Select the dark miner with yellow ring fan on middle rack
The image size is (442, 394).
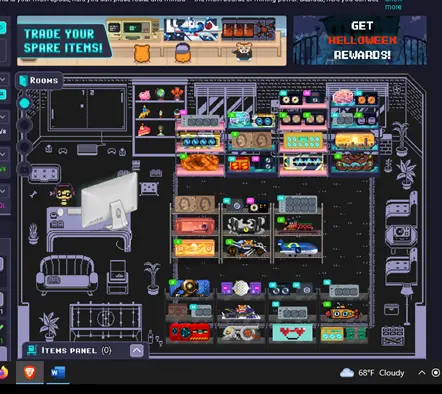pyautogui.click(x=258, y=207)
